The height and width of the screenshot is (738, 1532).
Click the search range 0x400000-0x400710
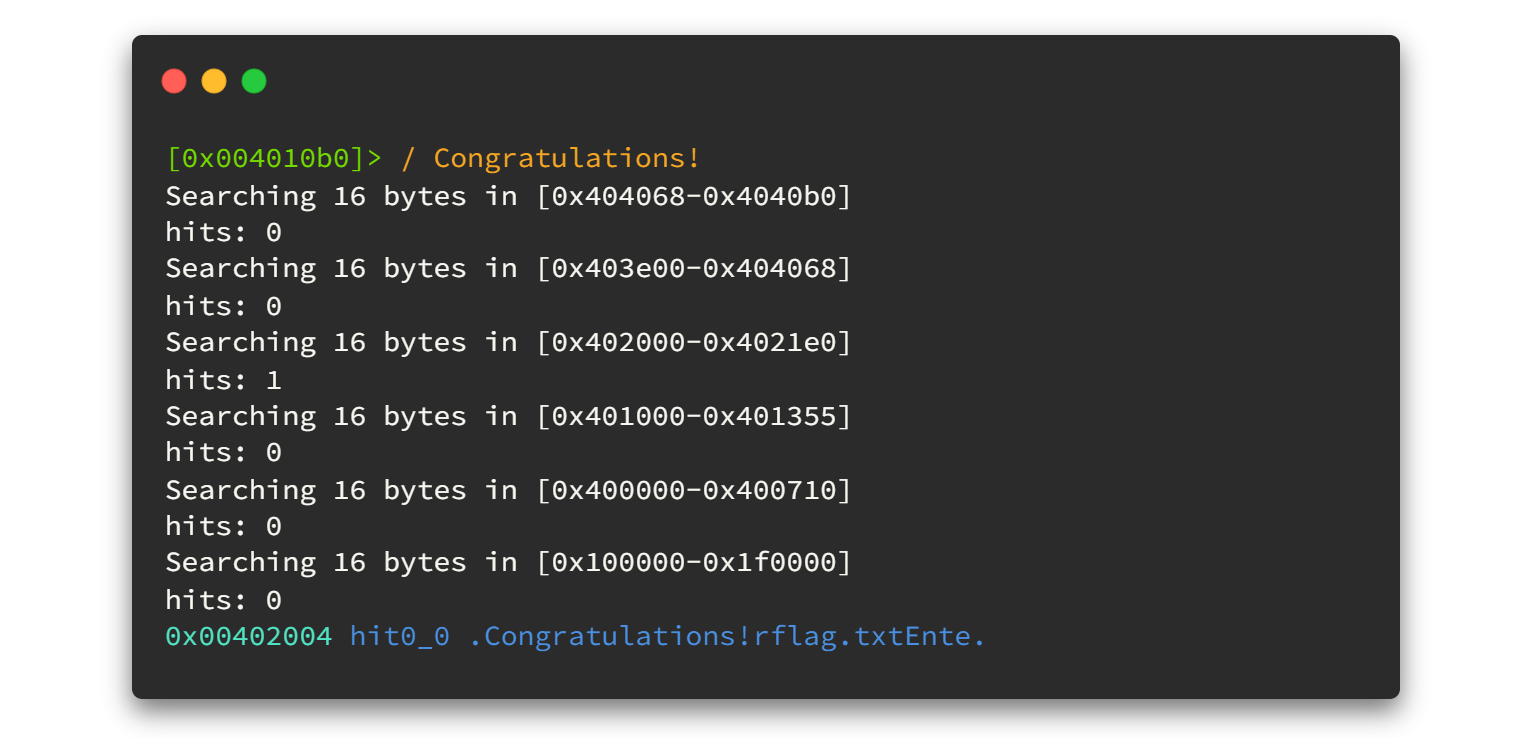pyautogui.click(x=694, y=490)
